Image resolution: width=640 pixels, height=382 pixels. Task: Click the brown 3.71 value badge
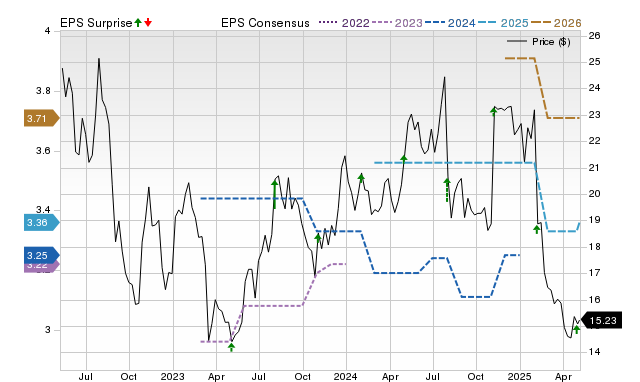tap(41, 118)
